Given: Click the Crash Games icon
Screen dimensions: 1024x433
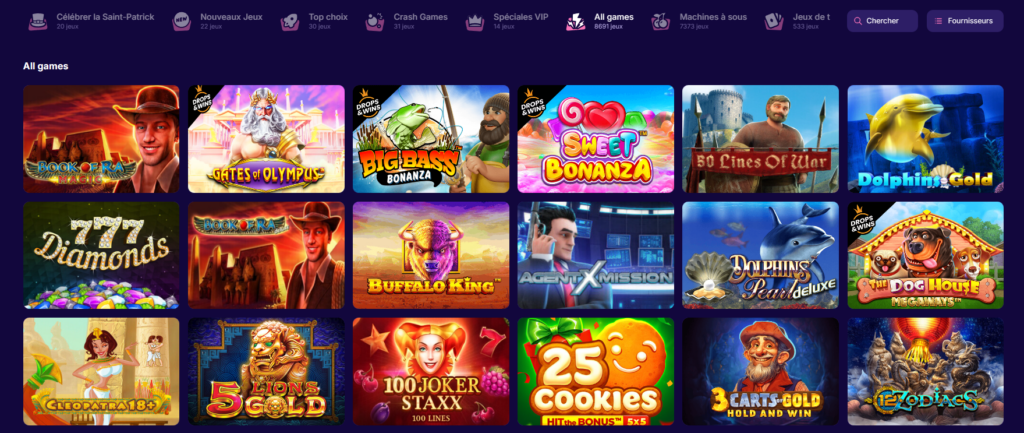Looking at the screenshot, I should [x=375, y=22].
